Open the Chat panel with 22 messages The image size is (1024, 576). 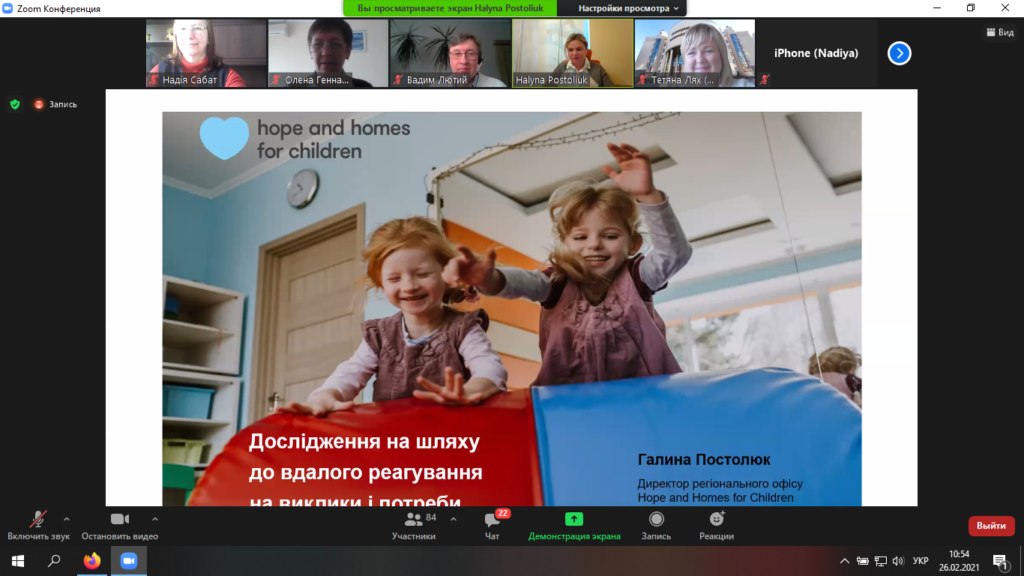pos(492,520)
